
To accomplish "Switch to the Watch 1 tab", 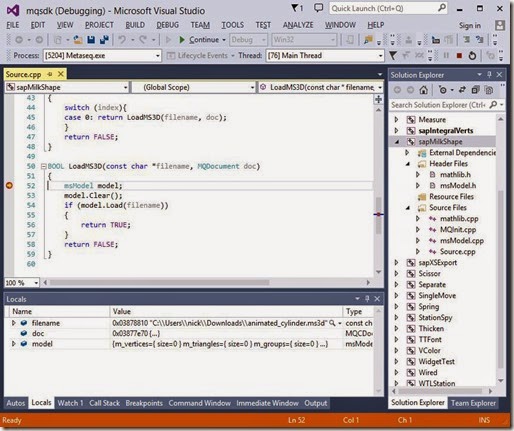I will 70,403.
